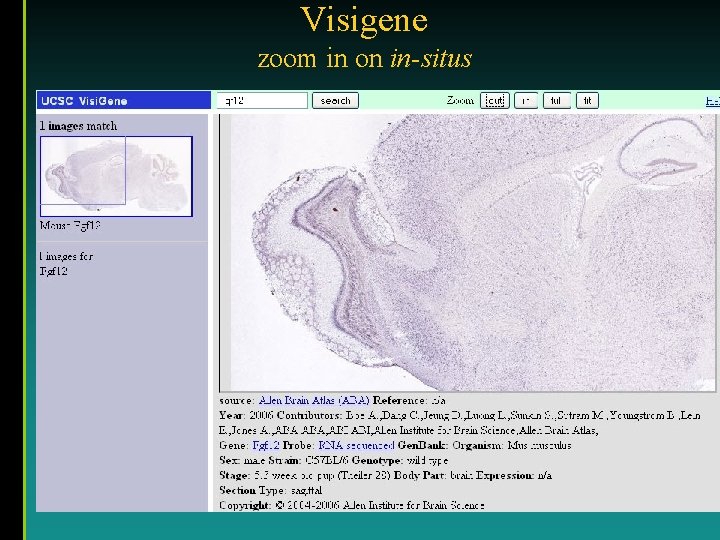Image resolution: width=720 pixels, height=540 pixels.
Task: Click the dark red spot in the olfactory bulb
Action: 335,210
